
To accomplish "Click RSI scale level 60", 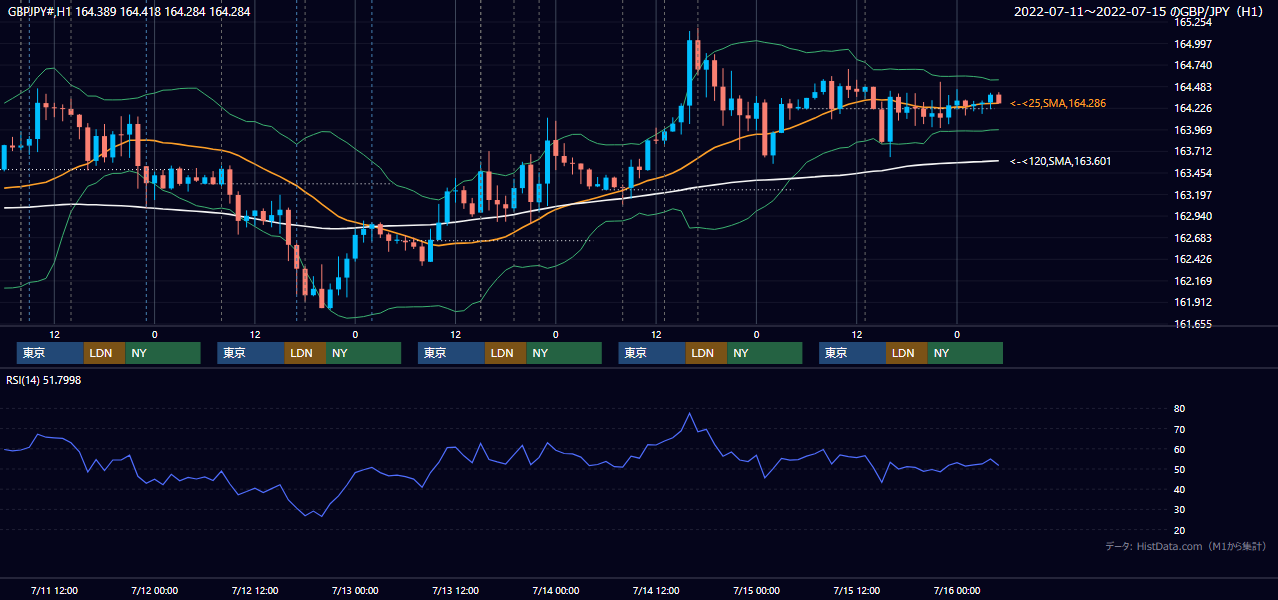I will 1180,449.
